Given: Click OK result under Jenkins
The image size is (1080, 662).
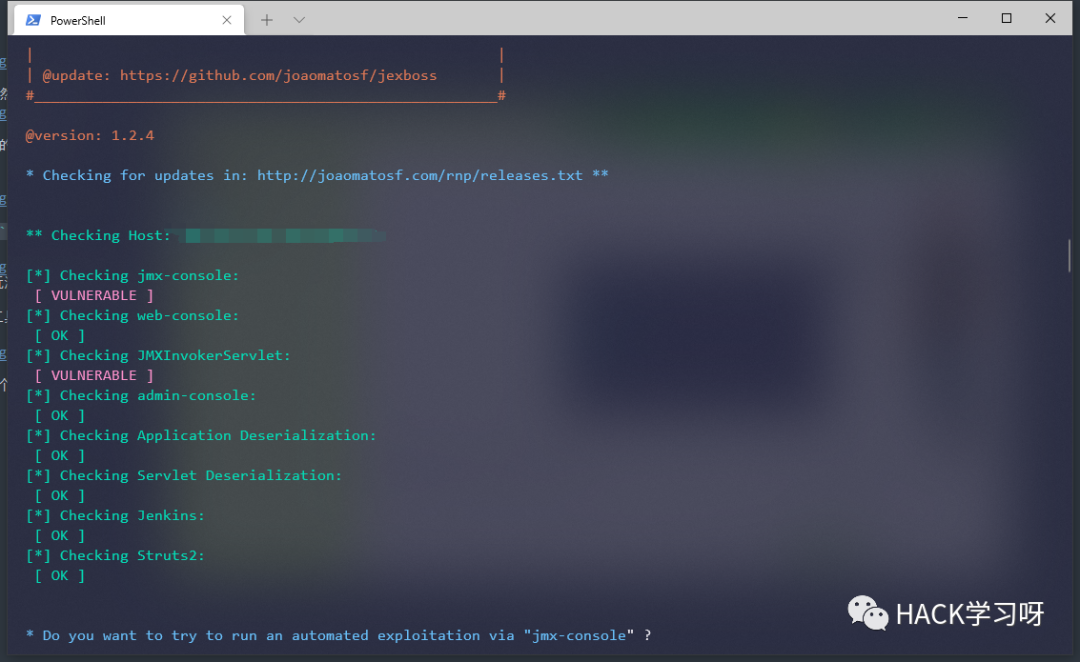Looking at the screenshot, I should click(59, 535).
